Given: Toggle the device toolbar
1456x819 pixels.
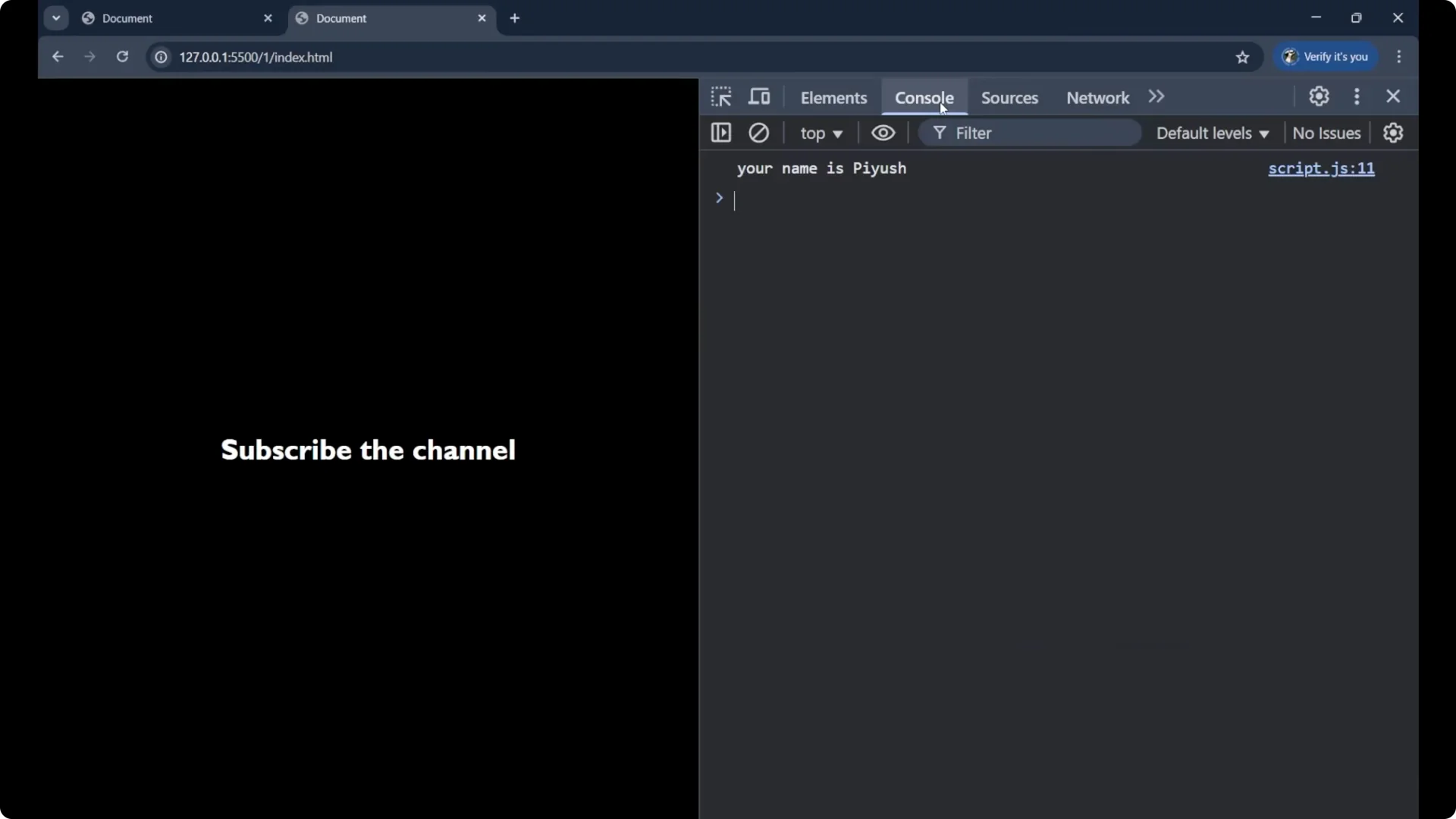Looking at the screenshot, I should tap(759, 96).
